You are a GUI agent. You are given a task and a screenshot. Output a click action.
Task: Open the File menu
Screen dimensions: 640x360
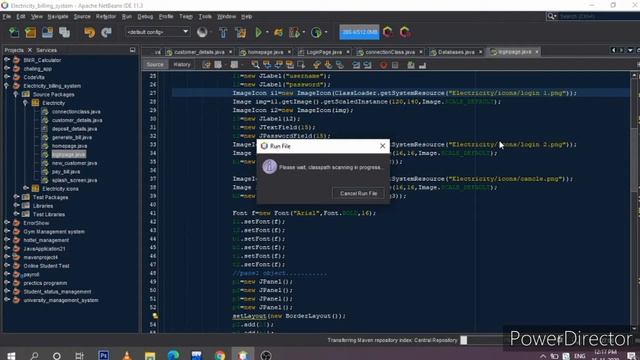tap(7, 17)
